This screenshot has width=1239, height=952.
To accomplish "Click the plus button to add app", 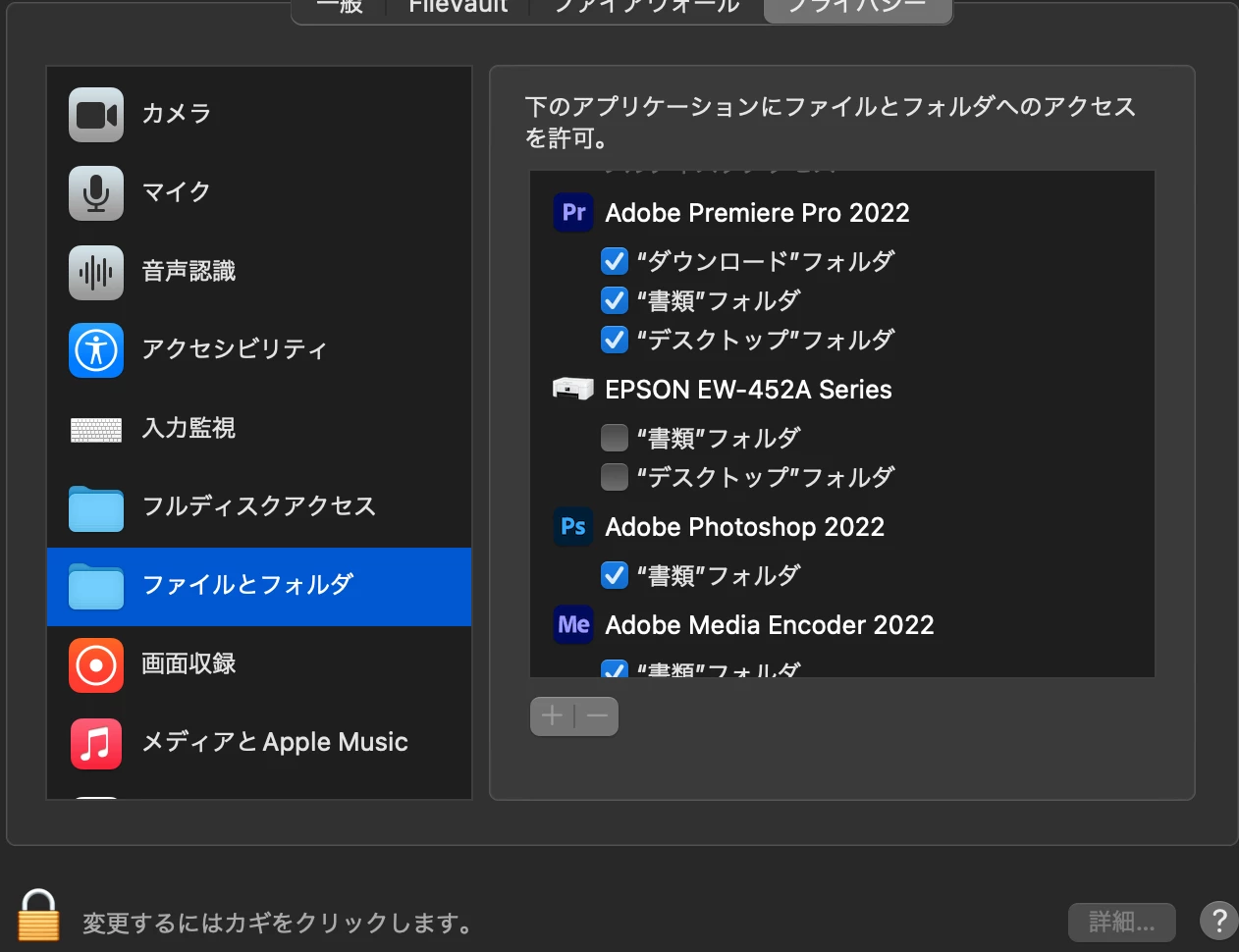I will [552, 716].
